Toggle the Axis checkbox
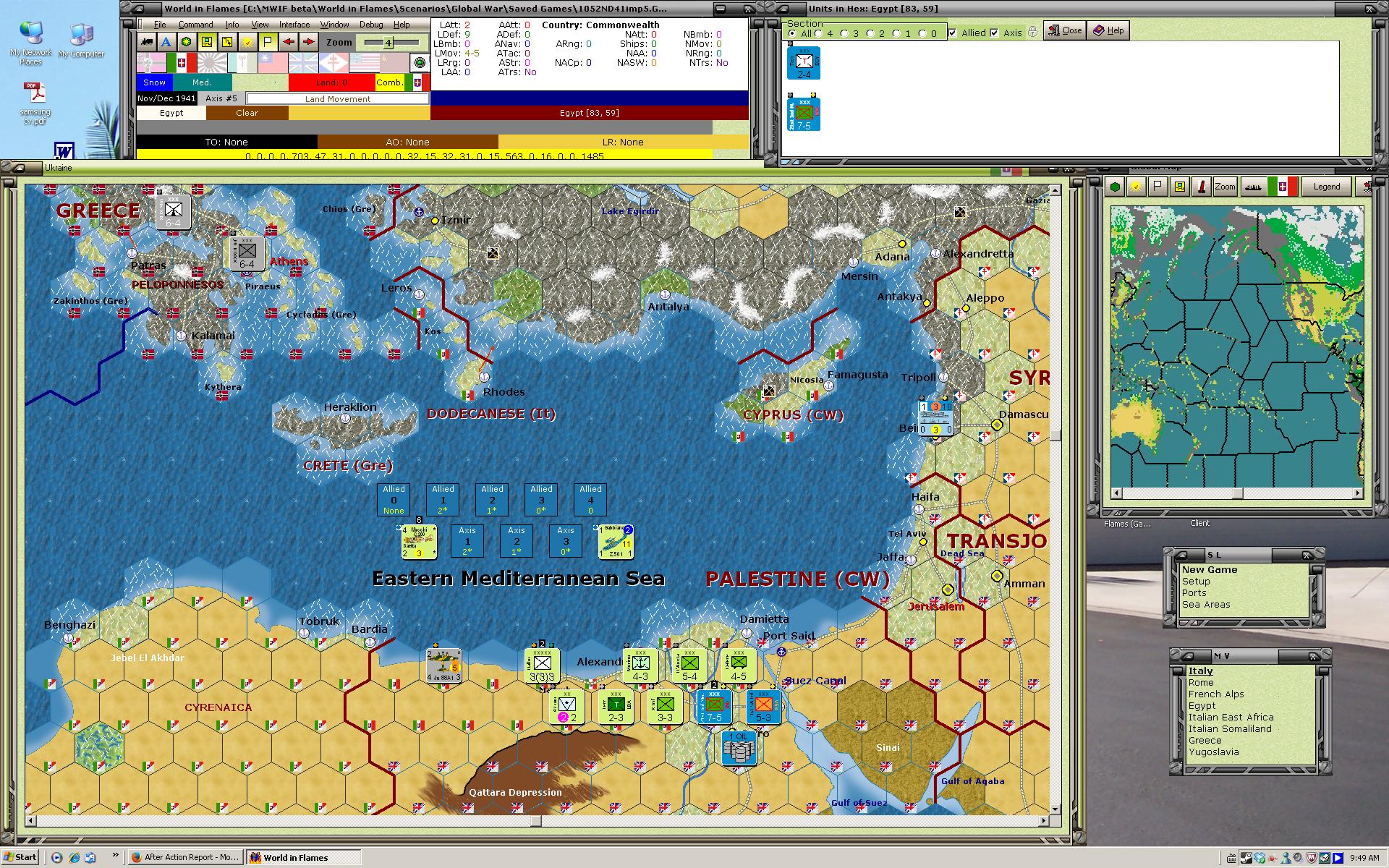The height and width of the screenshot is (868, 1389). click(x=994, y=33)
